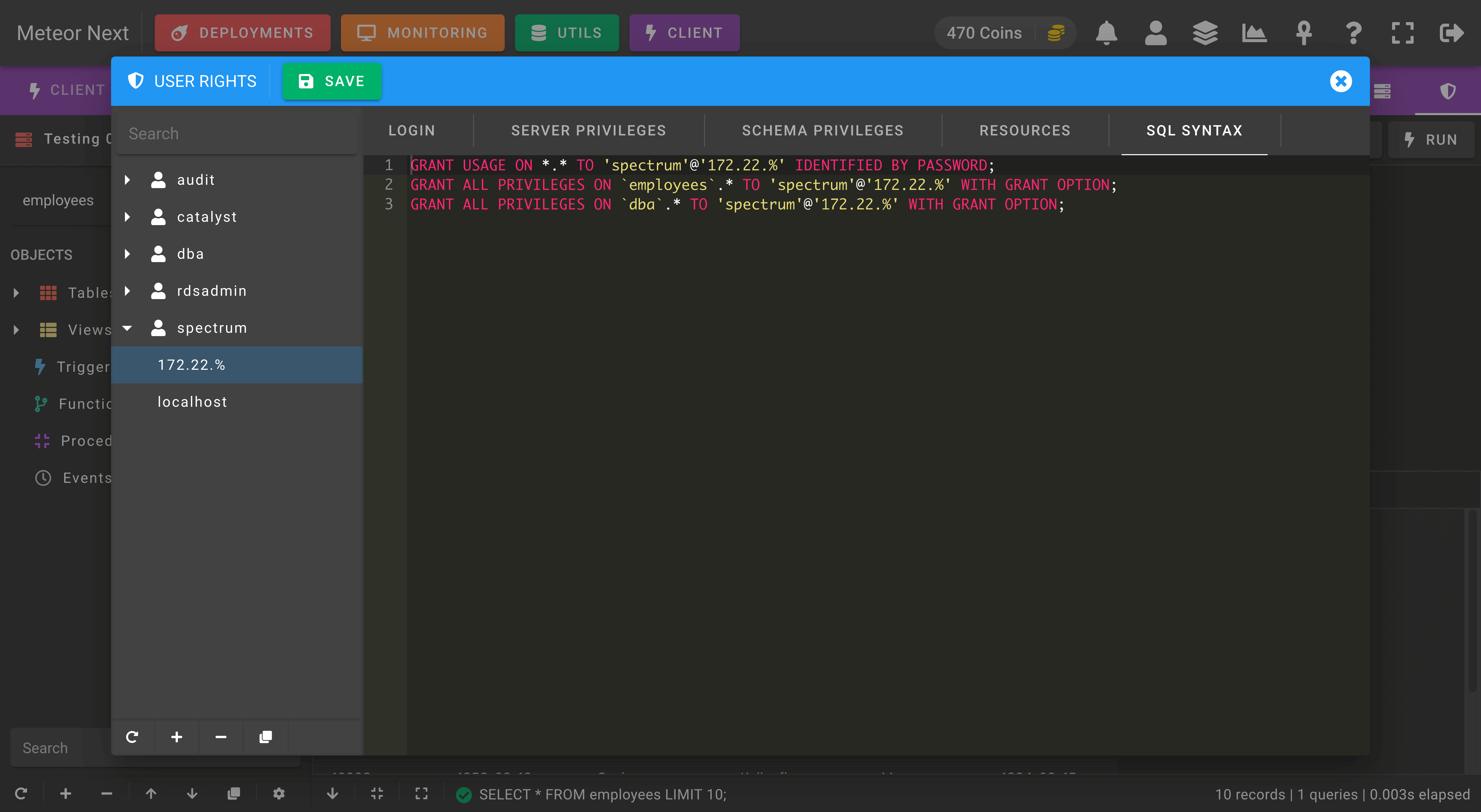Open the notifications bell icon
Screen dimensions: 1481x812
tap(1106, 33)
